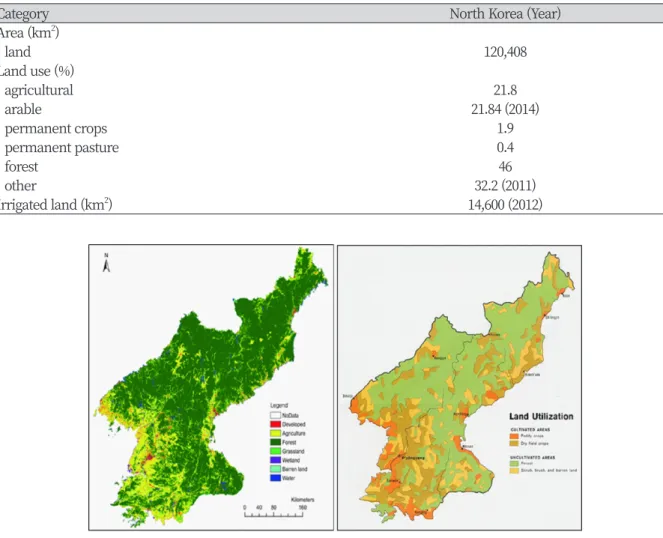Click the 'Agriculture' legend label
Screen dimensions: 663x538
click(294, 433)
